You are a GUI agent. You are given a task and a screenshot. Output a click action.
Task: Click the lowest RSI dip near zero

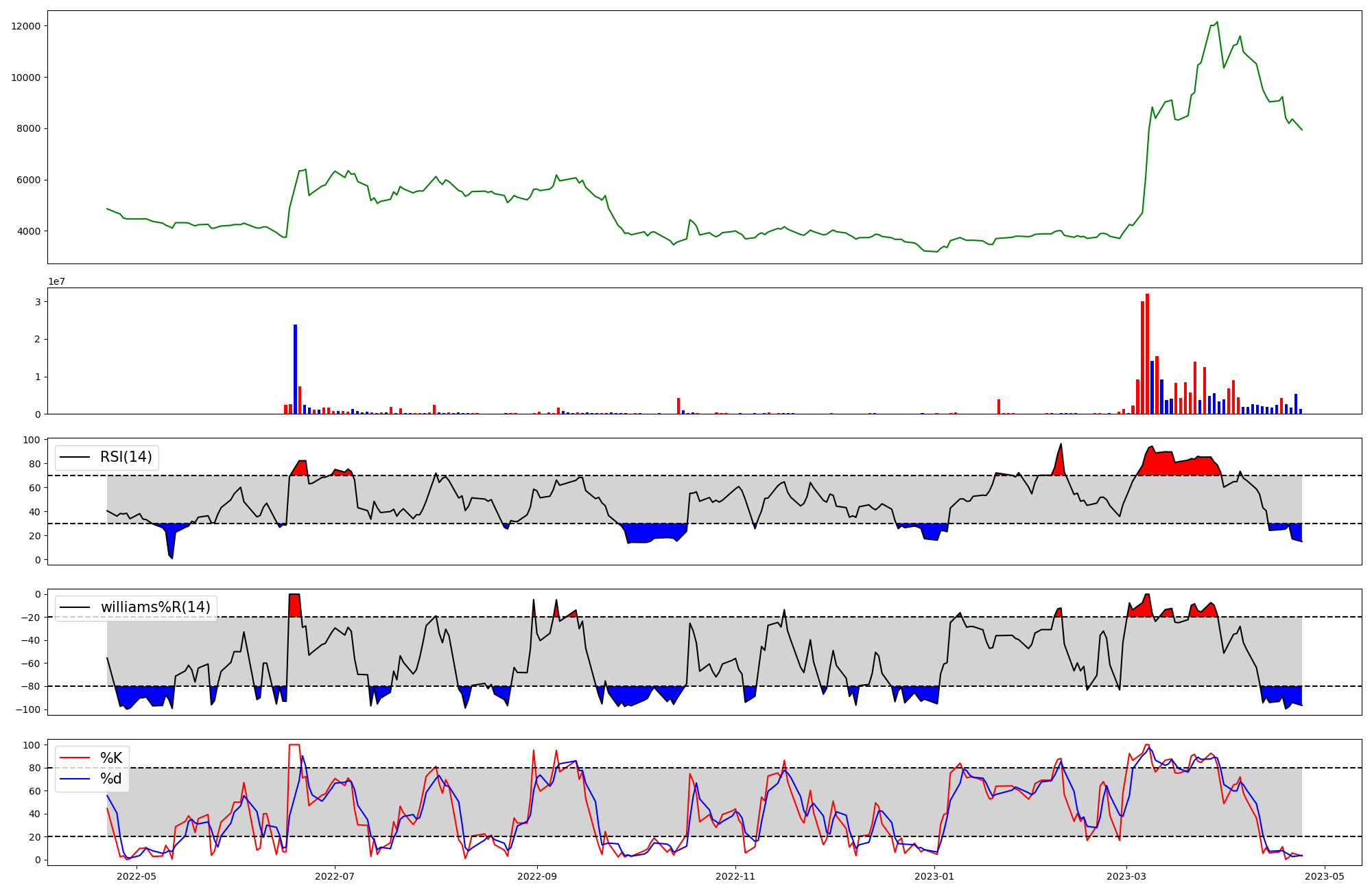coord(171,557)
